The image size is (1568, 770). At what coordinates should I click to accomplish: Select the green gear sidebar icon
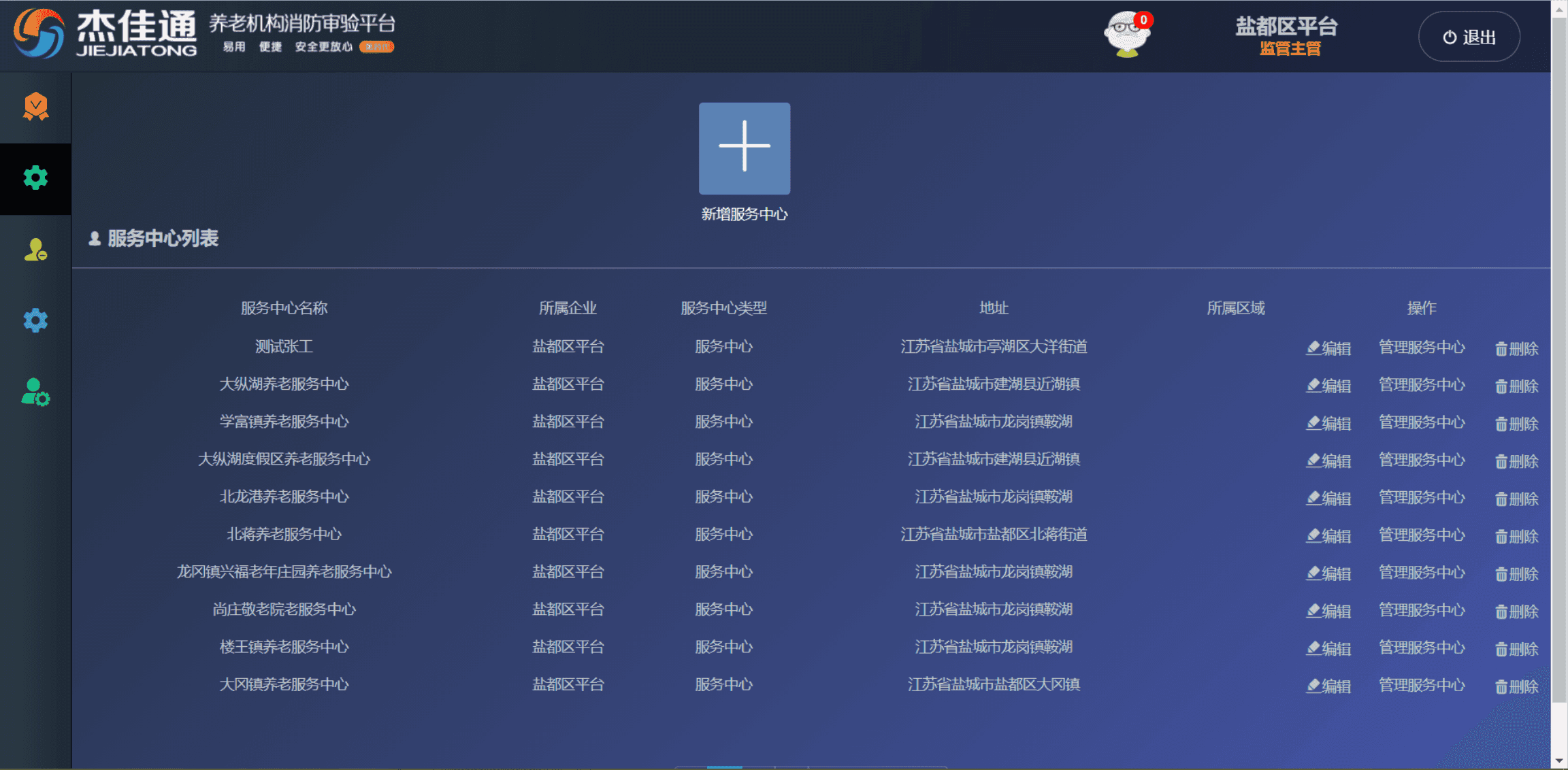pos(35,178)
